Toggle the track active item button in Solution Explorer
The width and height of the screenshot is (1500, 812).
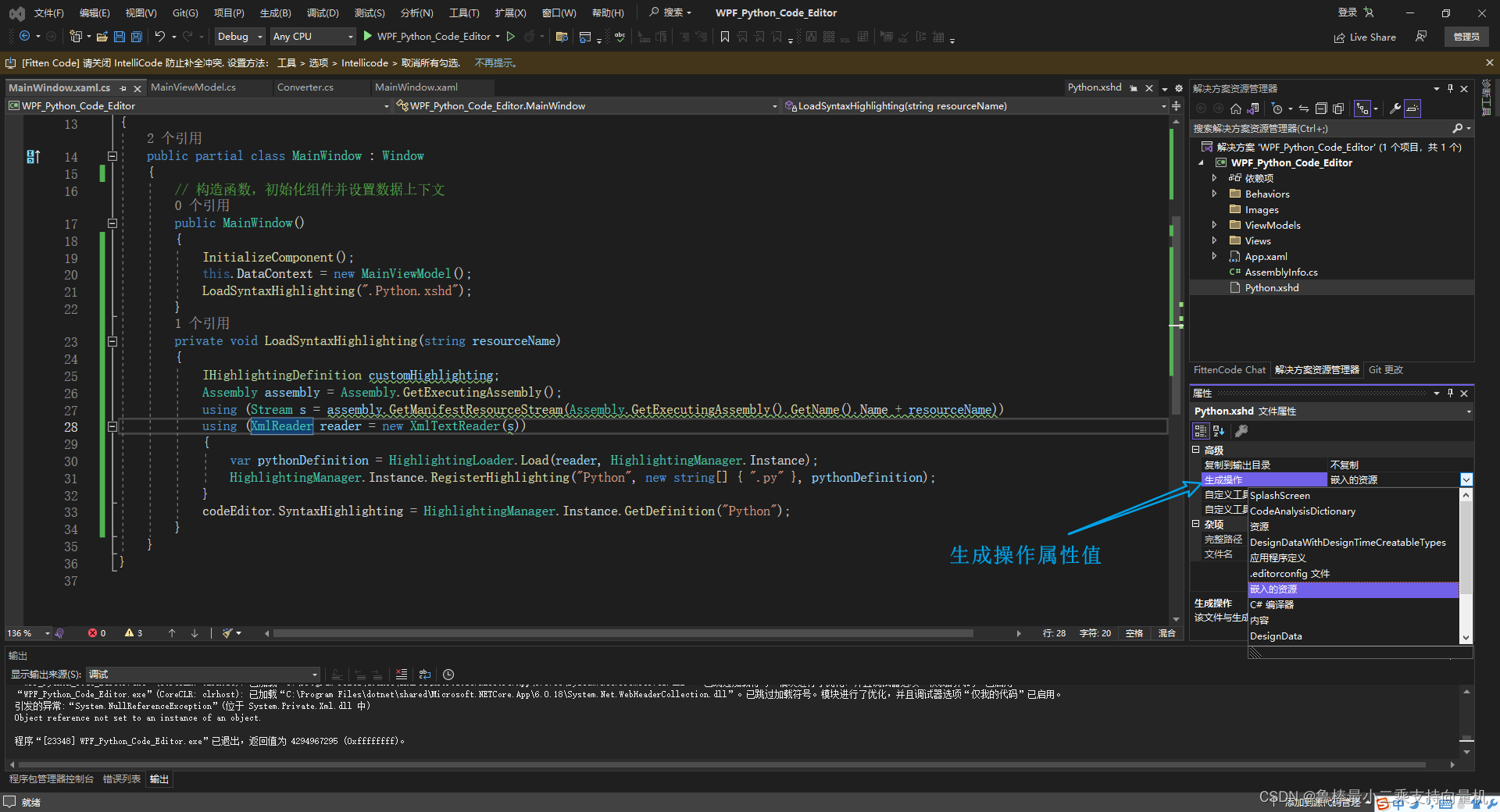tap(1362, 109)
